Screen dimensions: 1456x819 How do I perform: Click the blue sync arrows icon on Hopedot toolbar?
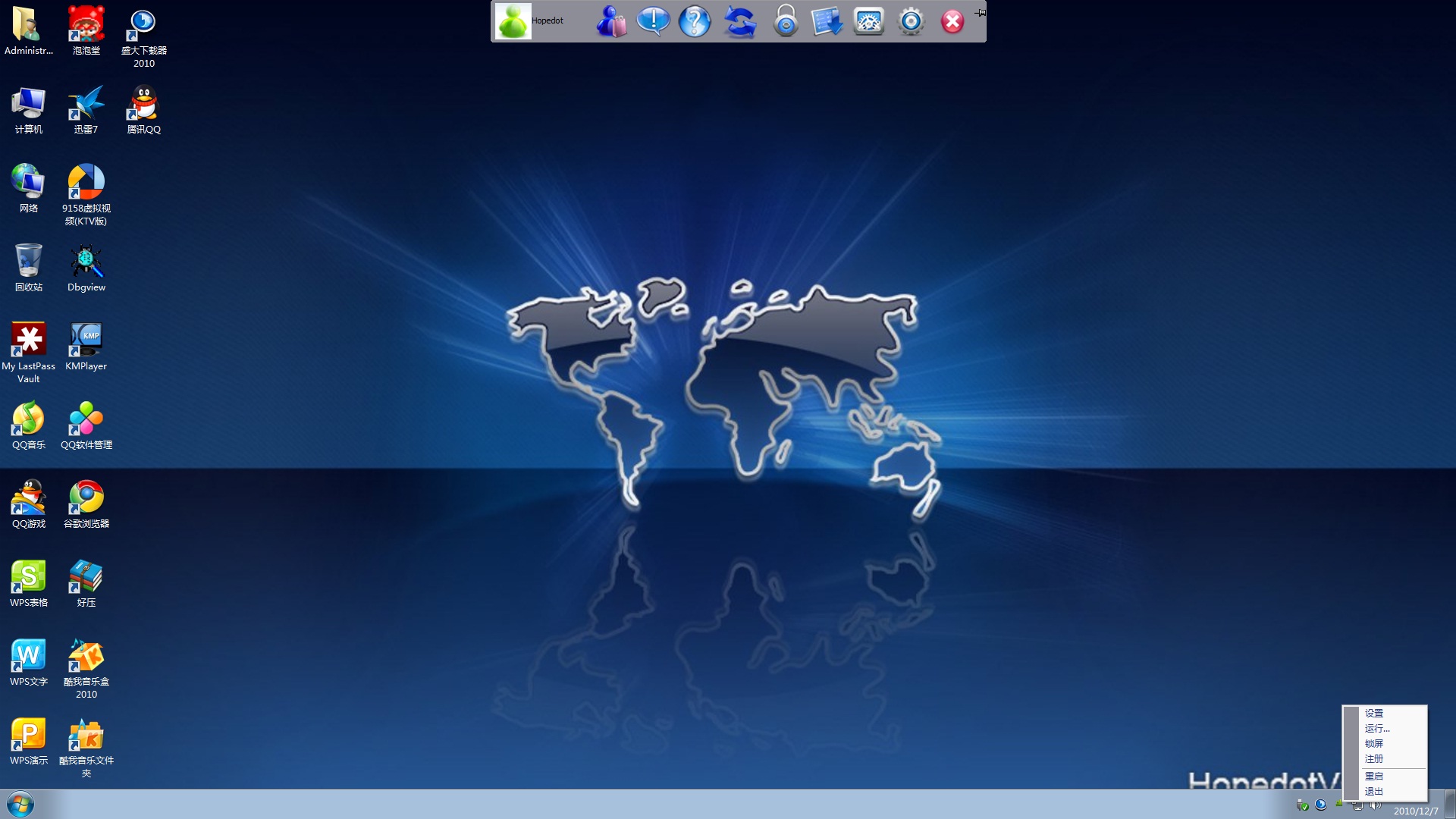point(739,22)
